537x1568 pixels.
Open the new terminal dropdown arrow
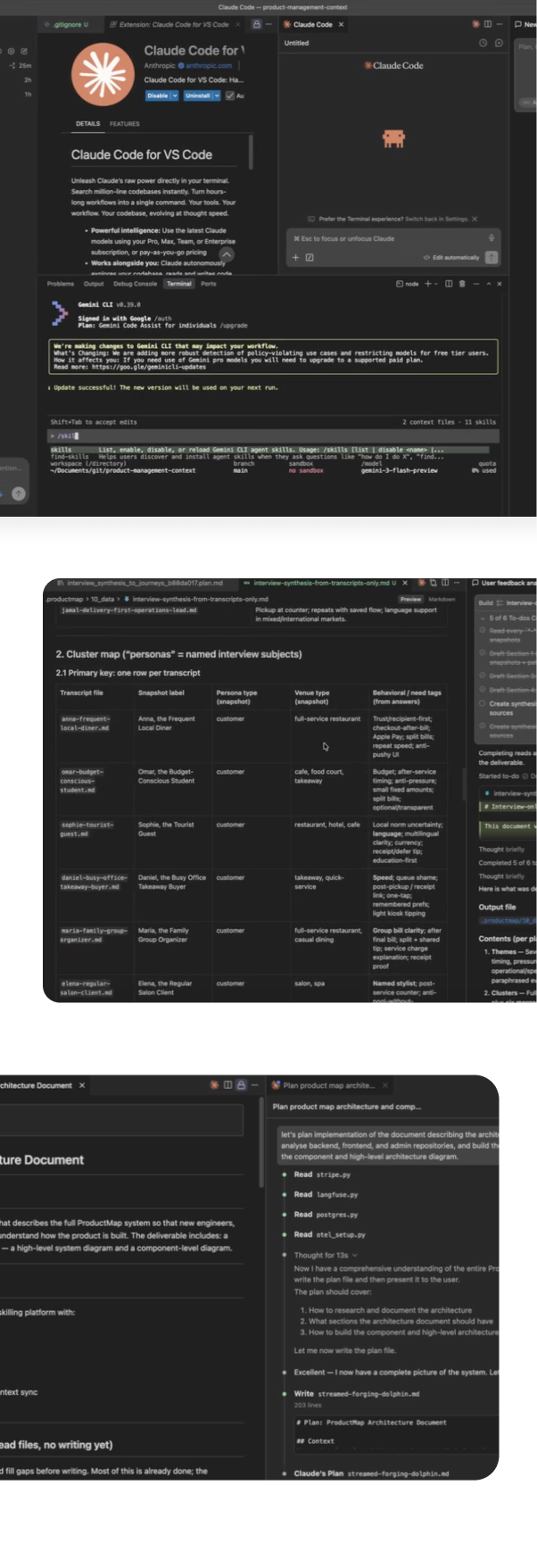[436, 284]
